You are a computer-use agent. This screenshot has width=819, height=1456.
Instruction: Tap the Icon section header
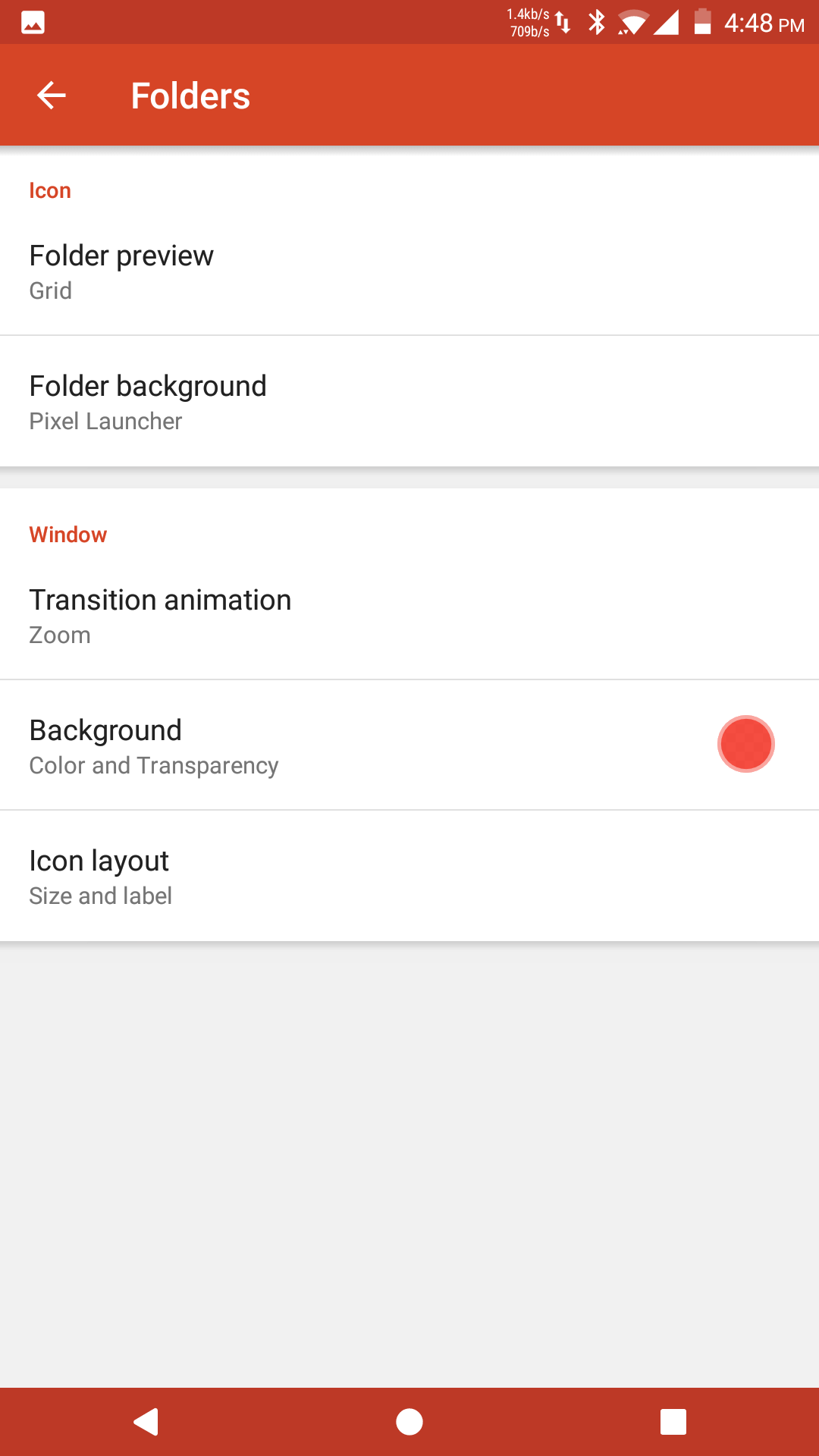click(50, 190)
